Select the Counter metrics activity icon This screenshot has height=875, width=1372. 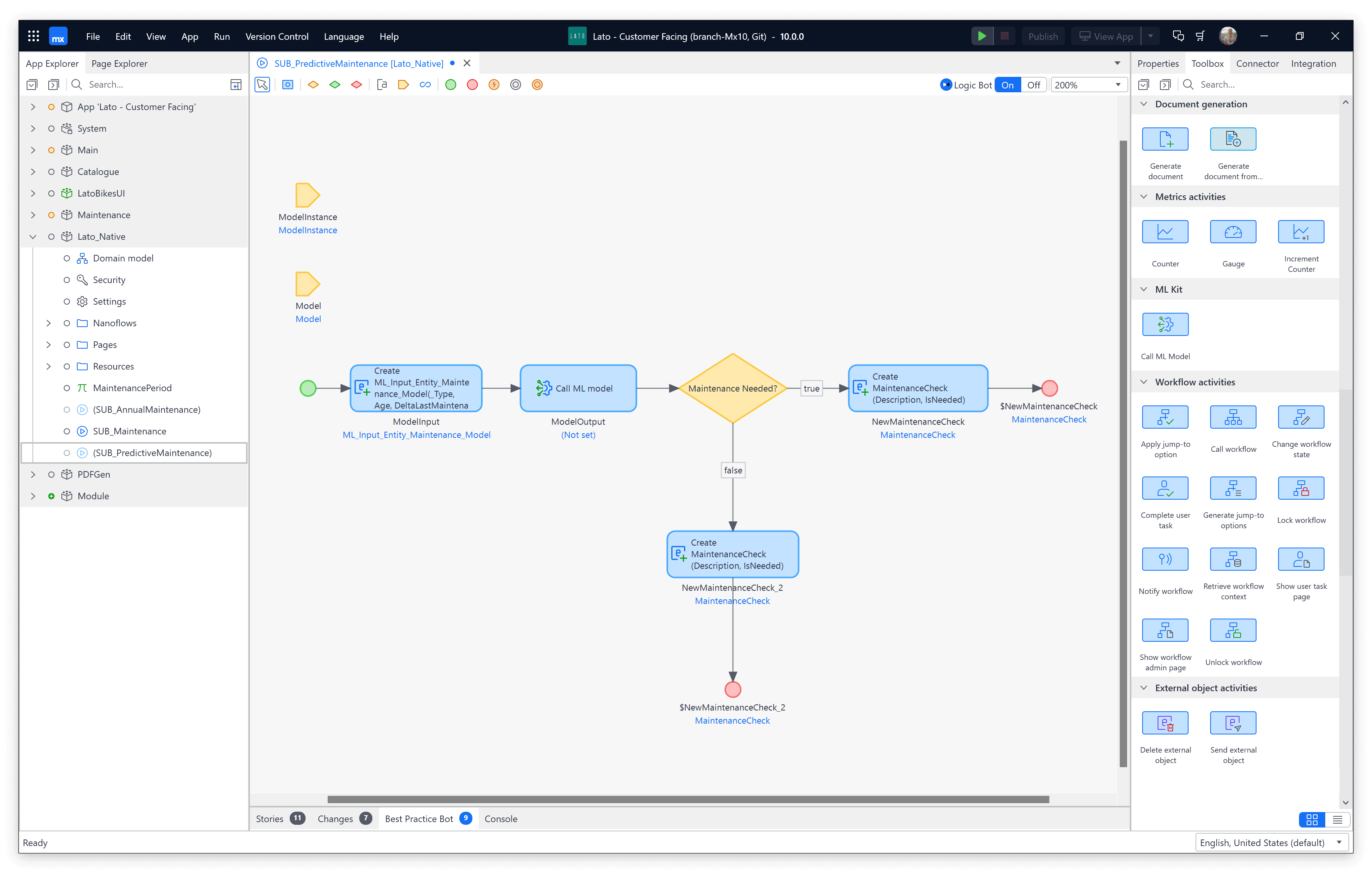[x=1165, y=232]
